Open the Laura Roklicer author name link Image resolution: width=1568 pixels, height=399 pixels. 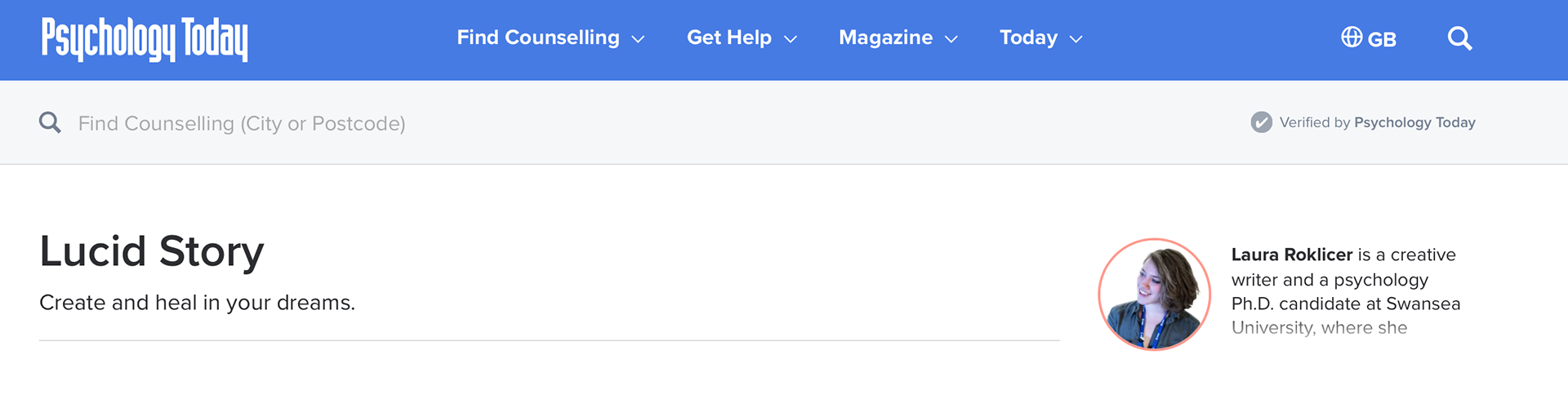(1291, 255)
